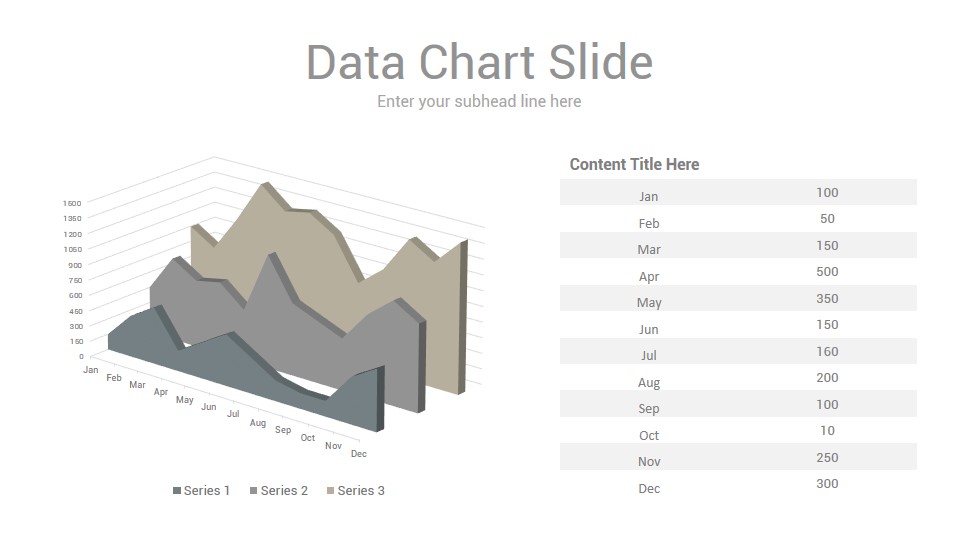Click the Series 2 legend label
This screenshot has width=960, height=540.
[284, 490]
